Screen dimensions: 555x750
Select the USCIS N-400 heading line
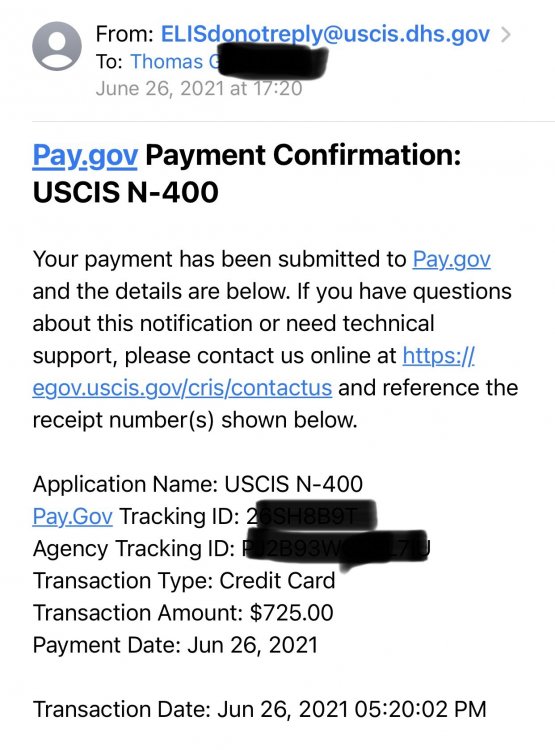pyautogui.click(x=126, y=192)
